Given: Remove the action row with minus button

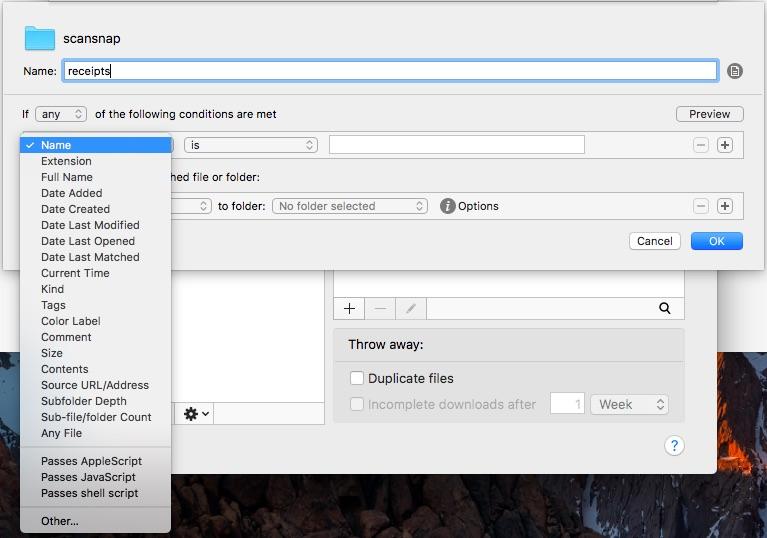Looking at the screenshot, I should point(701,206).
